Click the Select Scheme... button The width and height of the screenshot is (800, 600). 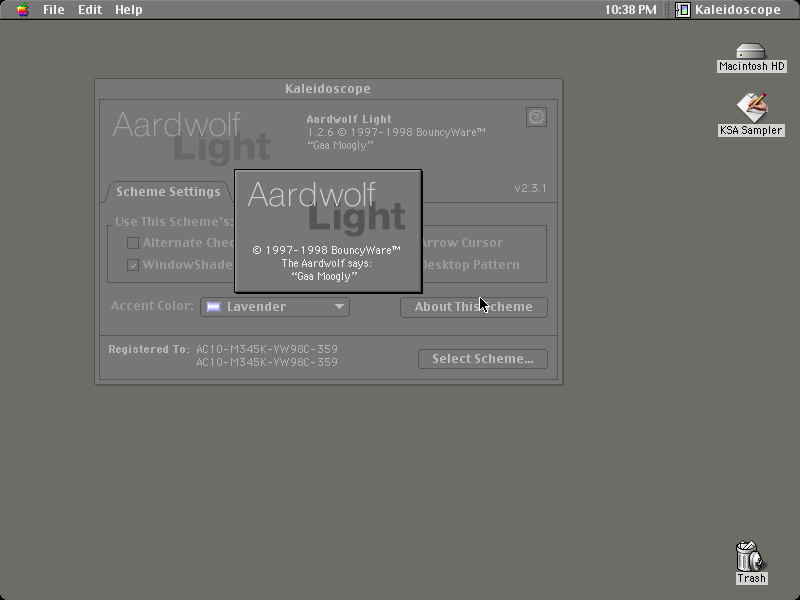[x=483, y=359]
